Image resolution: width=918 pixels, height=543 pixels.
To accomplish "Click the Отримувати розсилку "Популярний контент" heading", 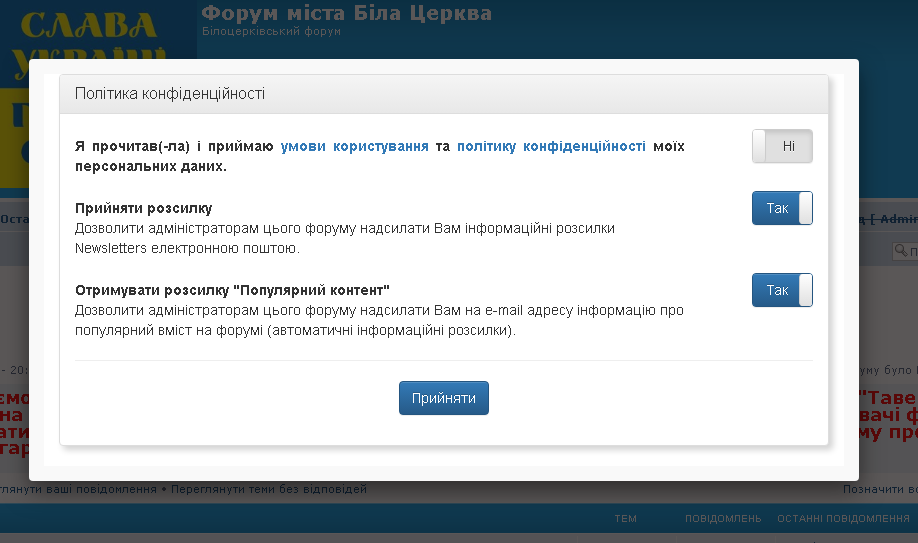I will point(232,290).
